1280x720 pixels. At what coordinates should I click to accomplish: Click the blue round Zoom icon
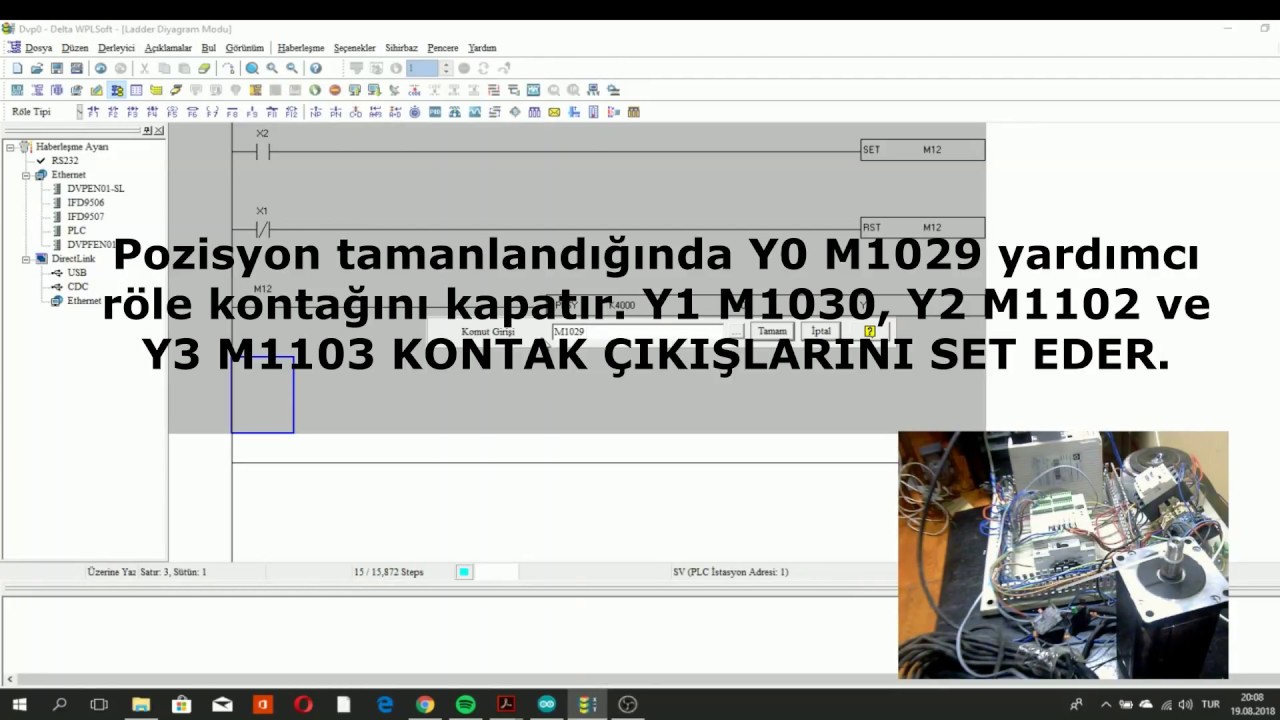pos(252,68)
